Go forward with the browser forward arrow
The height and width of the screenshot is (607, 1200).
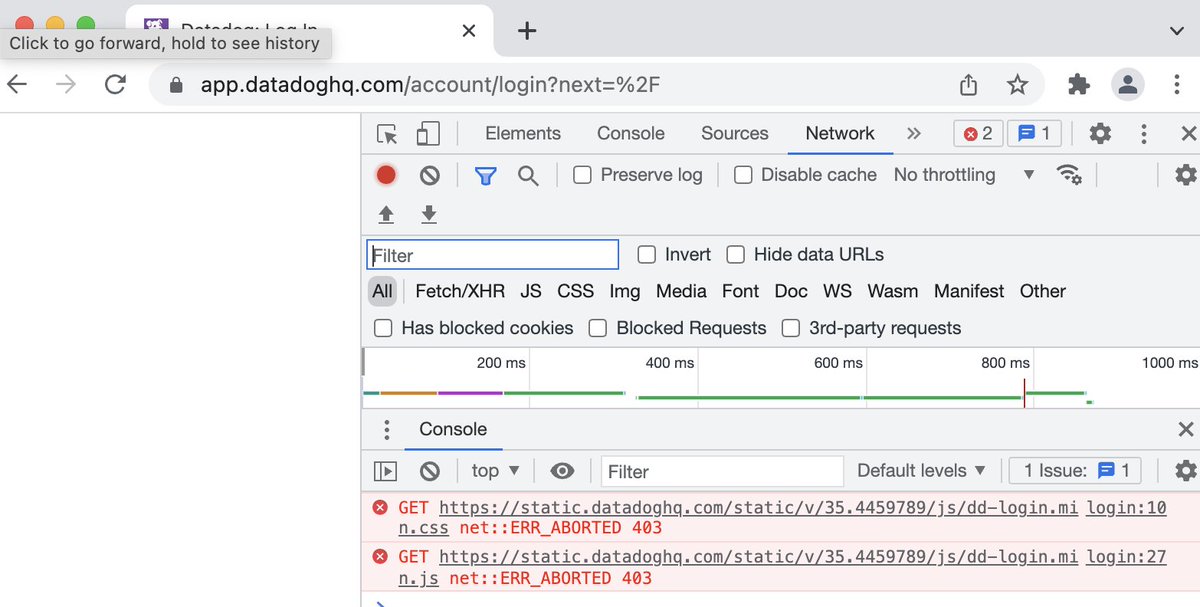pos(66,85)
